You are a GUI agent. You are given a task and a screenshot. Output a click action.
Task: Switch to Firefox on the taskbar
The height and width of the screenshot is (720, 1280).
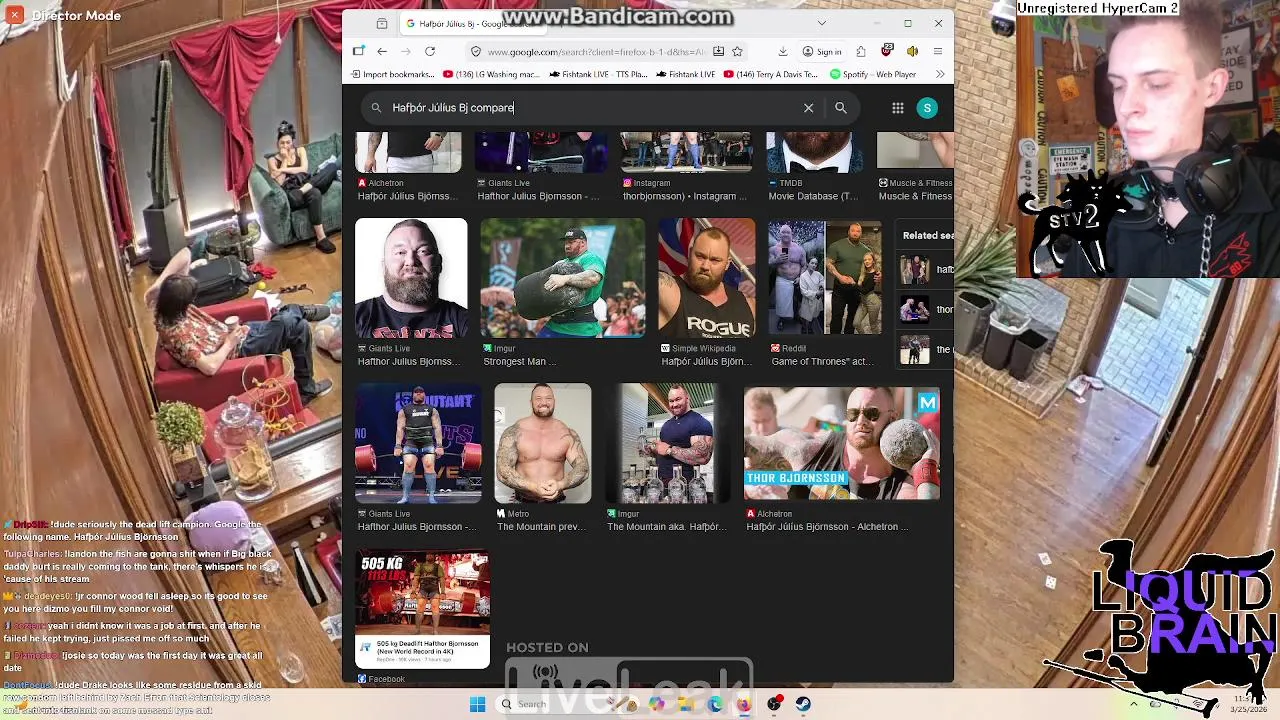(x=744, y=704)
